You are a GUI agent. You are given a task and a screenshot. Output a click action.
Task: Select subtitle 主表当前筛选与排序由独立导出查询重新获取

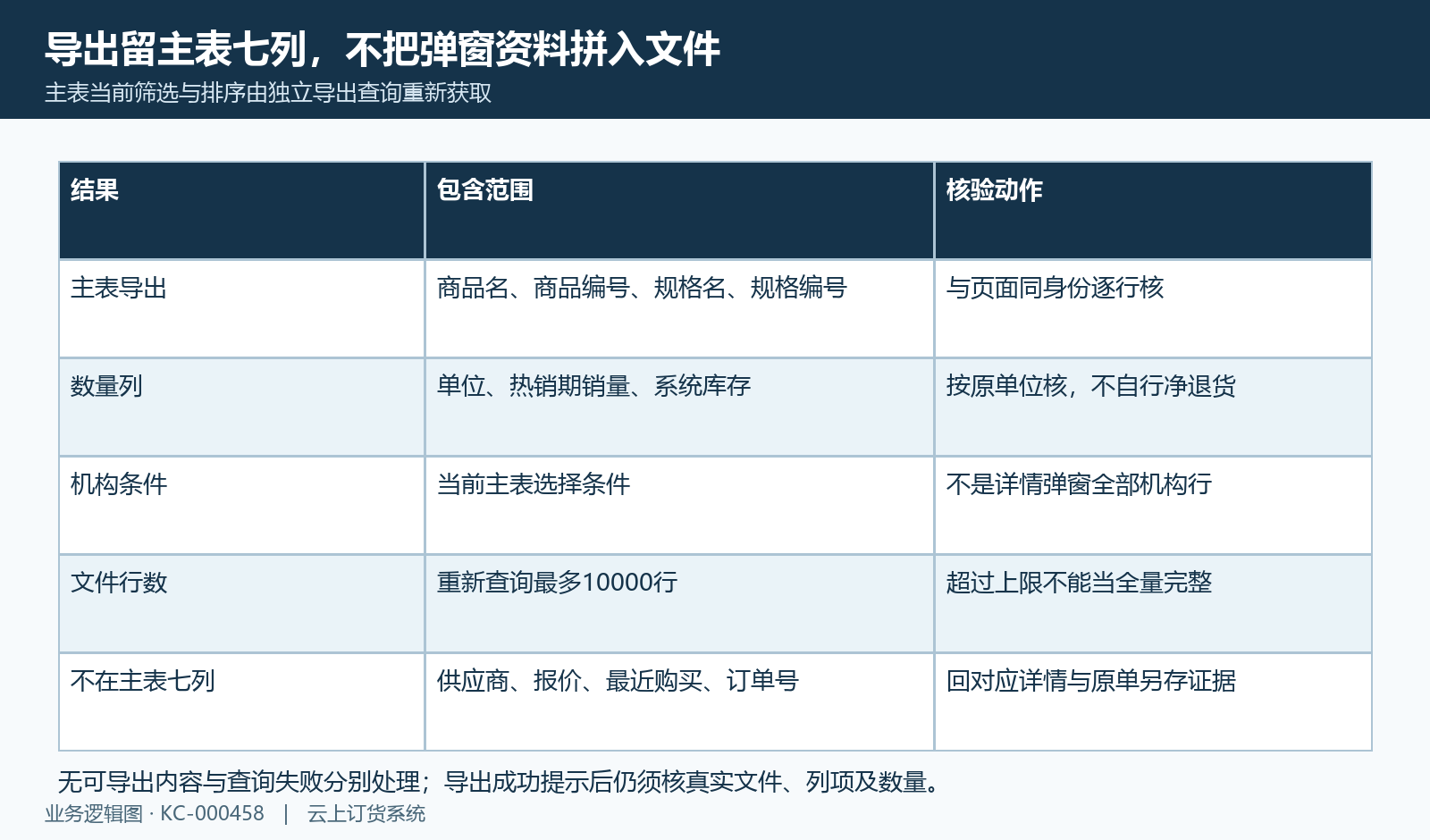point(268,93)
